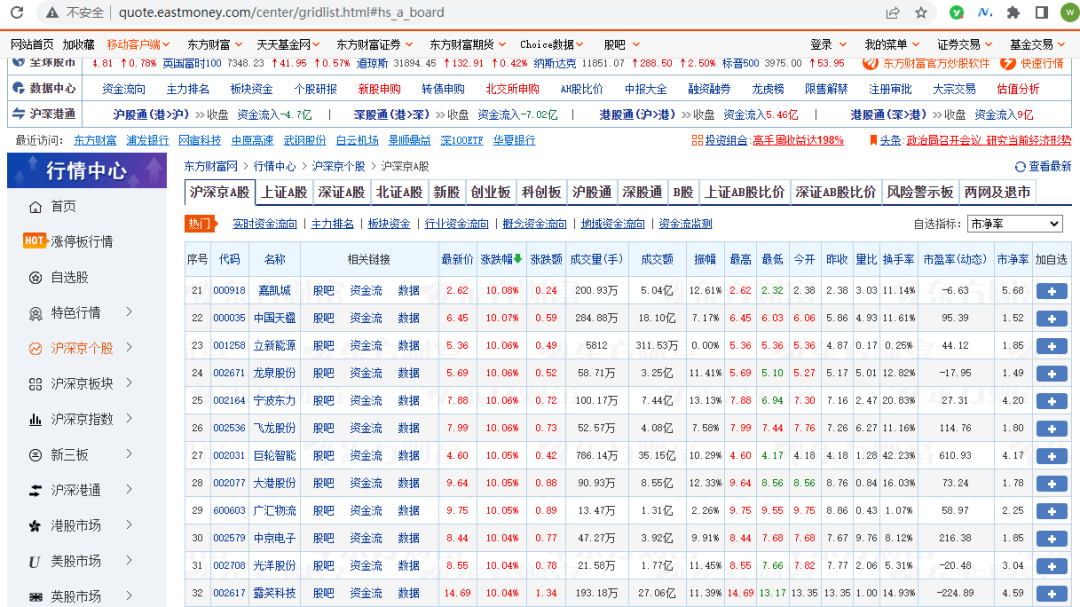This screenshot has height=607, width=1080.
Task: Add 龙泉股份 to watchlist with plus button
Action: click(x=1052, y=374)
